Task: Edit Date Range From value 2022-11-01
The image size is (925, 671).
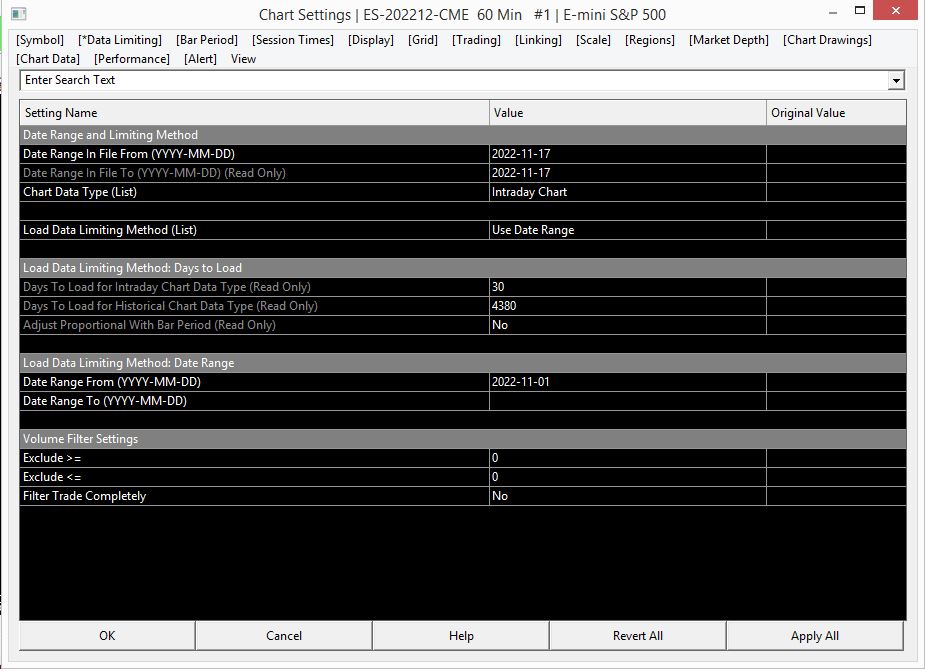Action: tap(628, 382)
